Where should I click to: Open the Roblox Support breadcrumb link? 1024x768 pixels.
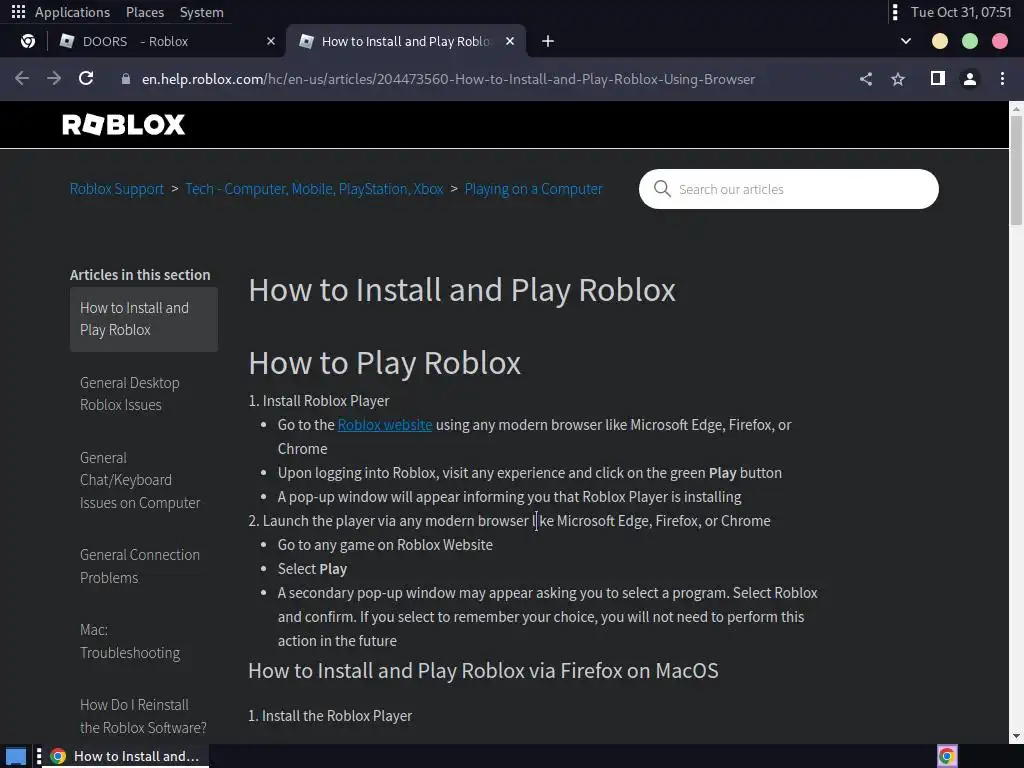[x=117, y=189]
